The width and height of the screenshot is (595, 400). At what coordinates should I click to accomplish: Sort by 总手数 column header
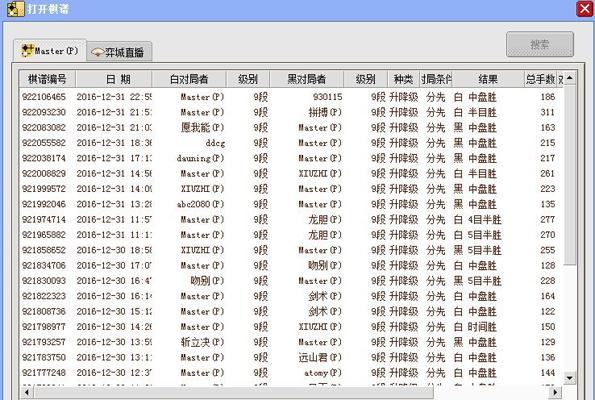click(x=540, y=79)
